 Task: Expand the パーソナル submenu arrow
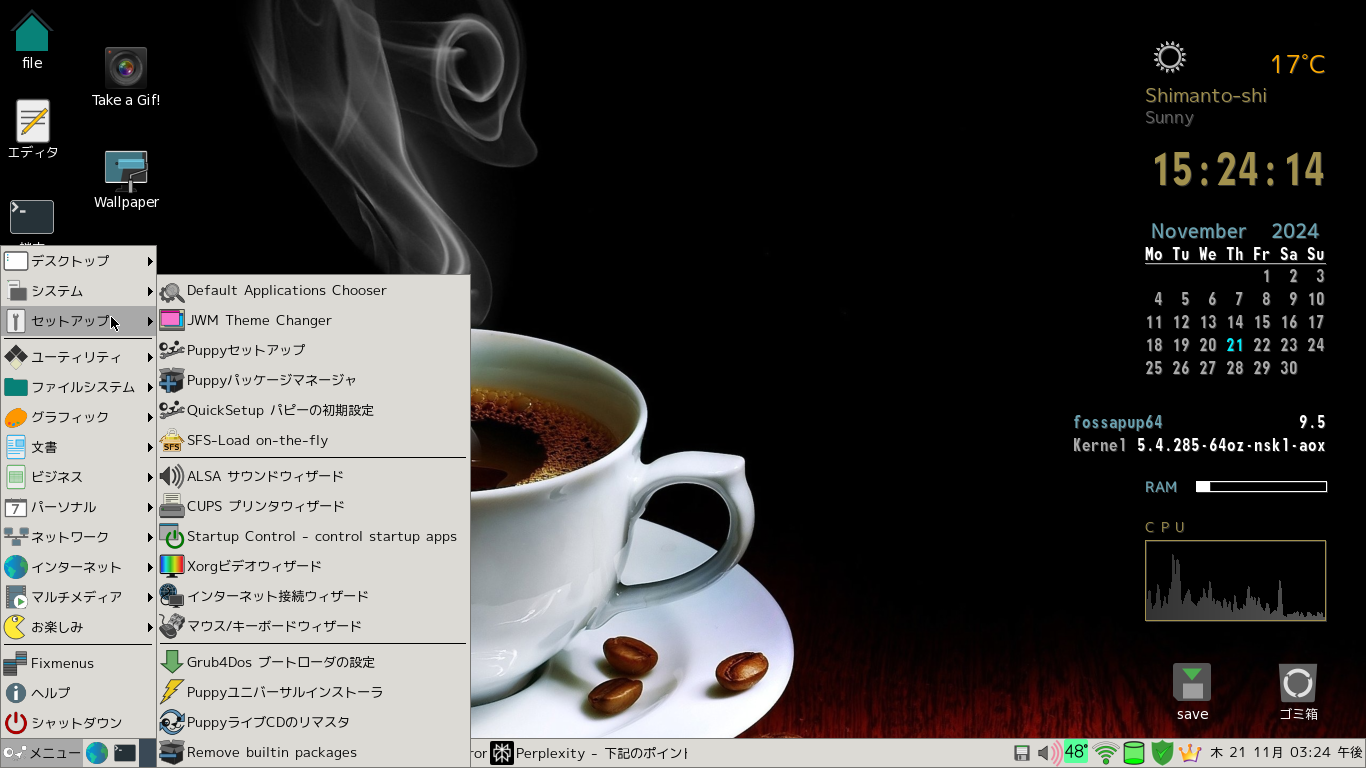click(150, 507)
